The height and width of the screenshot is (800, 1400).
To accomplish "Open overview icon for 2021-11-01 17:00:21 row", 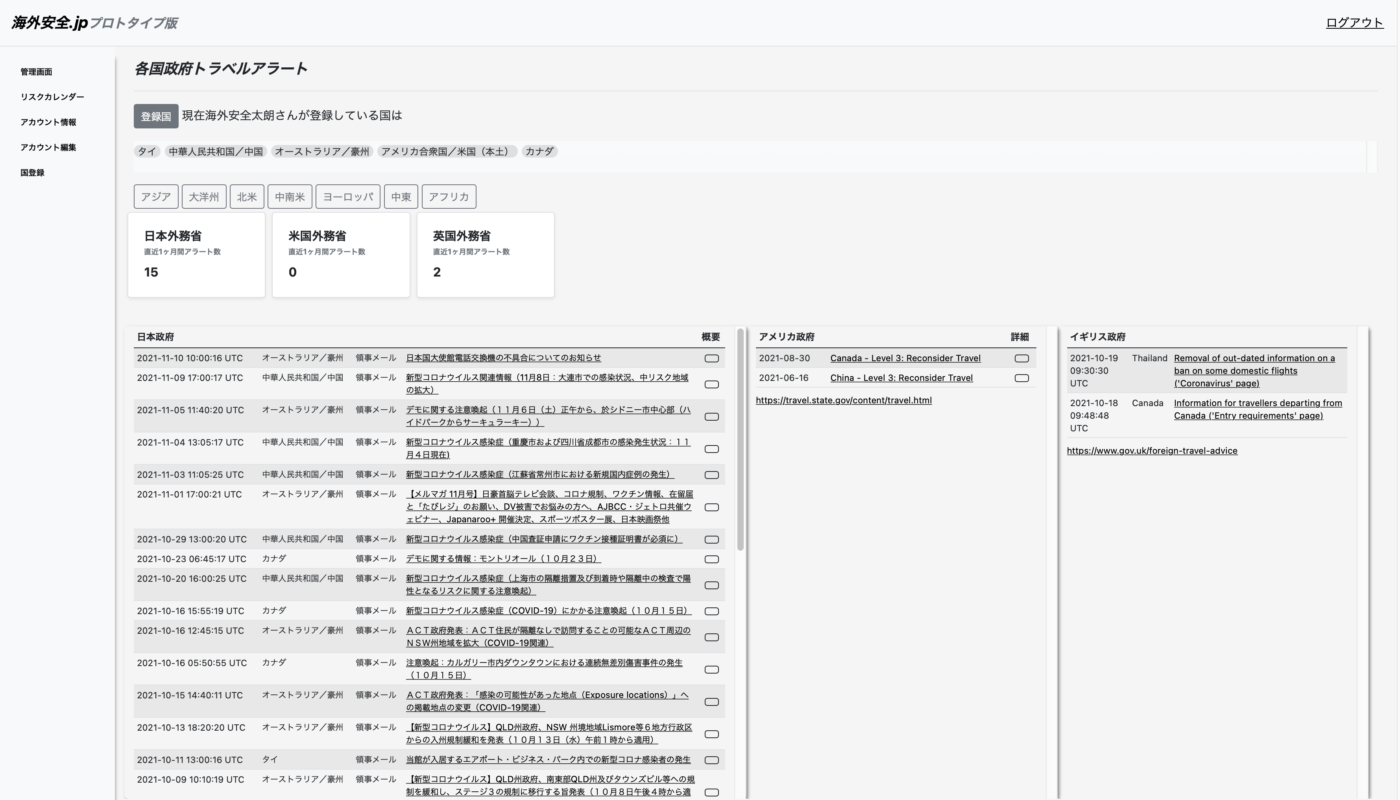I will coord(711,507).
